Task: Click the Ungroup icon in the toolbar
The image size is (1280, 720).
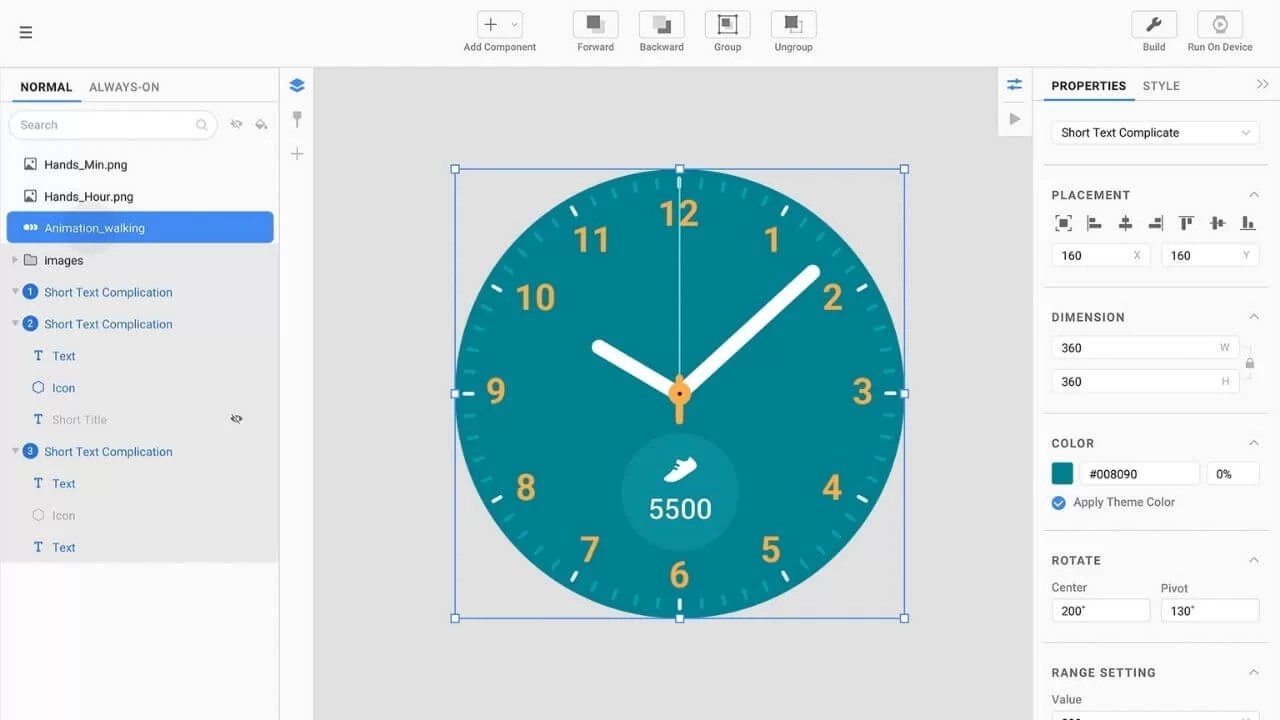Action: (792, 24)
